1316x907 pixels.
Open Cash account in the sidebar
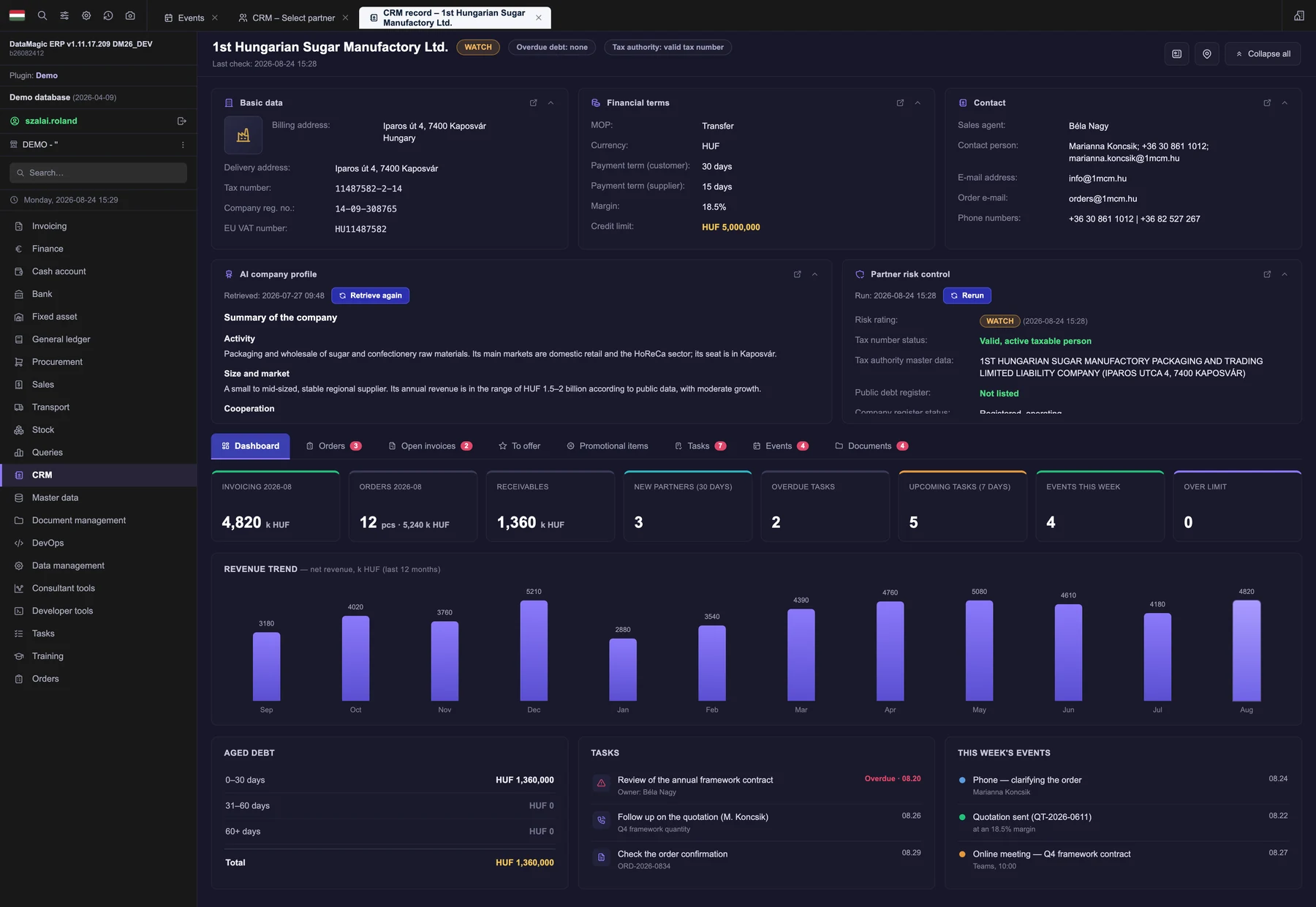click(x=99, y=272)
